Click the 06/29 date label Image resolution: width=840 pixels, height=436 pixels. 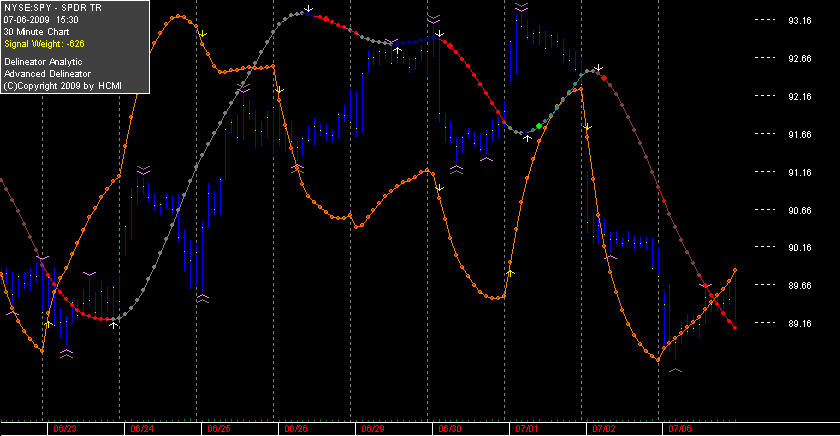point(373,429)
